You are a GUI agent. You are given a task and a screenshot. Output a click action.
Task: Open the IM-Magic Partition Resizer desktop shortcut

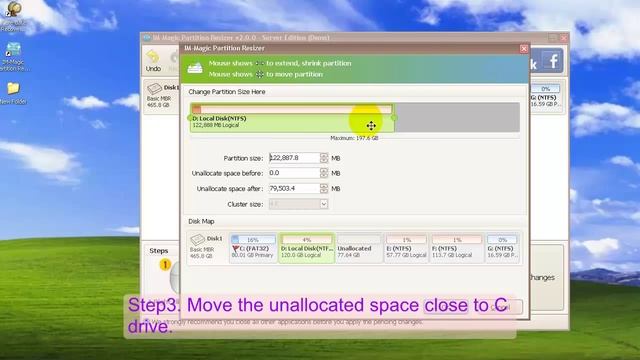tap(13, 57)
